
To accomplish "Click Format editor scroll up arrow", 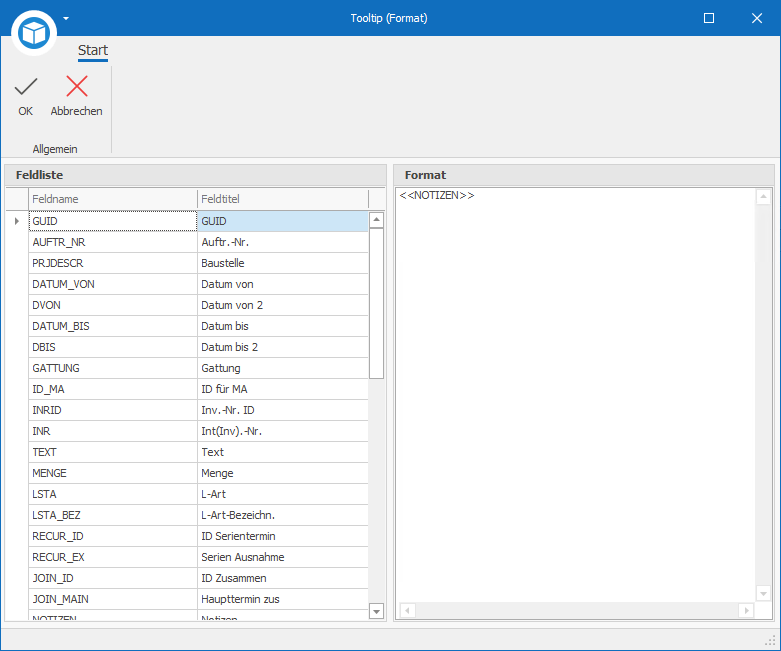I will coord(763,197).
